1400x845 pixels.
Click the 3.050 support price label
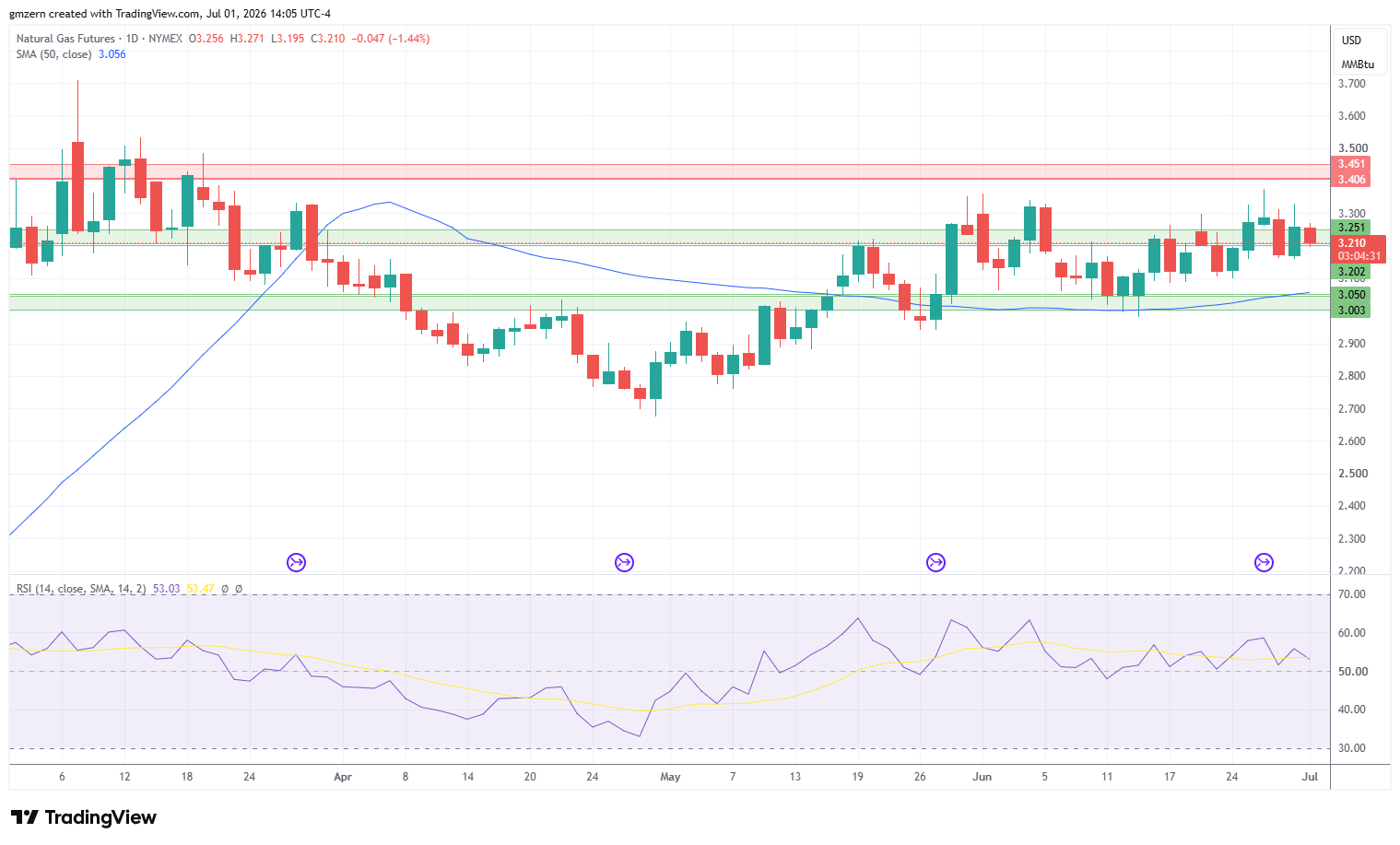point(1351,295)
